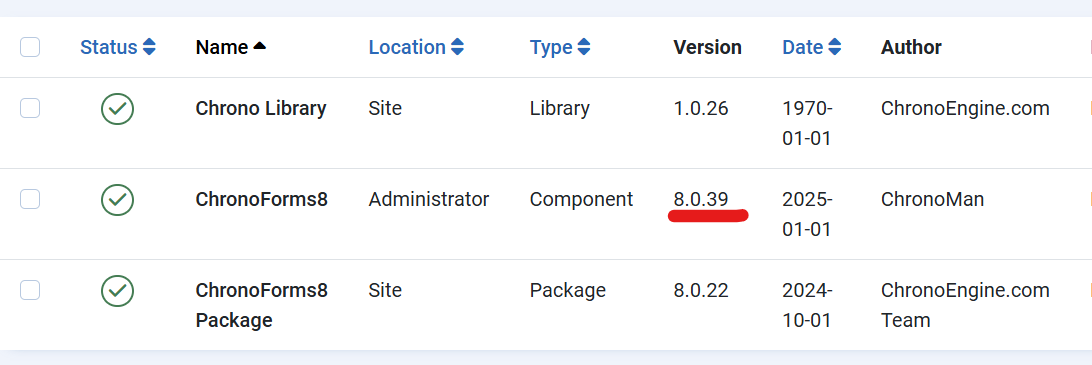Viewport: 1092px width, 365px height.
Task: Click sort arrows icon beside Status header
Action: click(149, 47)
